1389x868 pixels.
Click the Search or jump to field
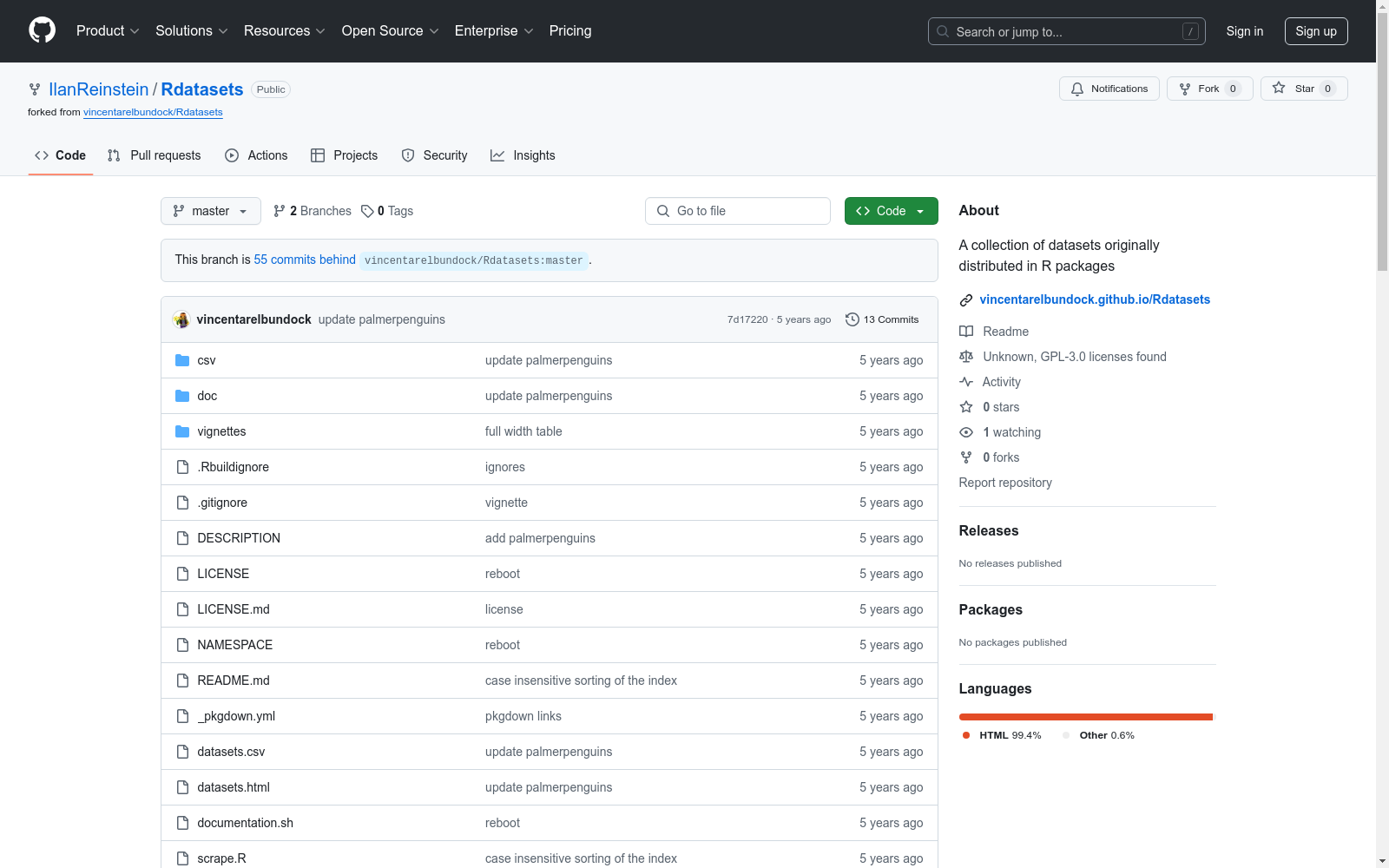point(1067,31)
